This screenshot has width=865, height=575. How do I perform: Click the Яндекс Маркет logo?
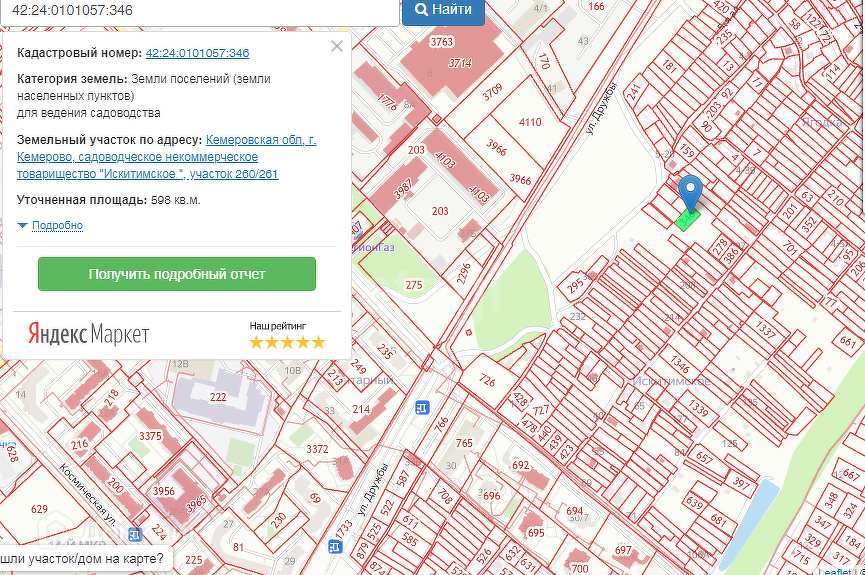point(88,334)
